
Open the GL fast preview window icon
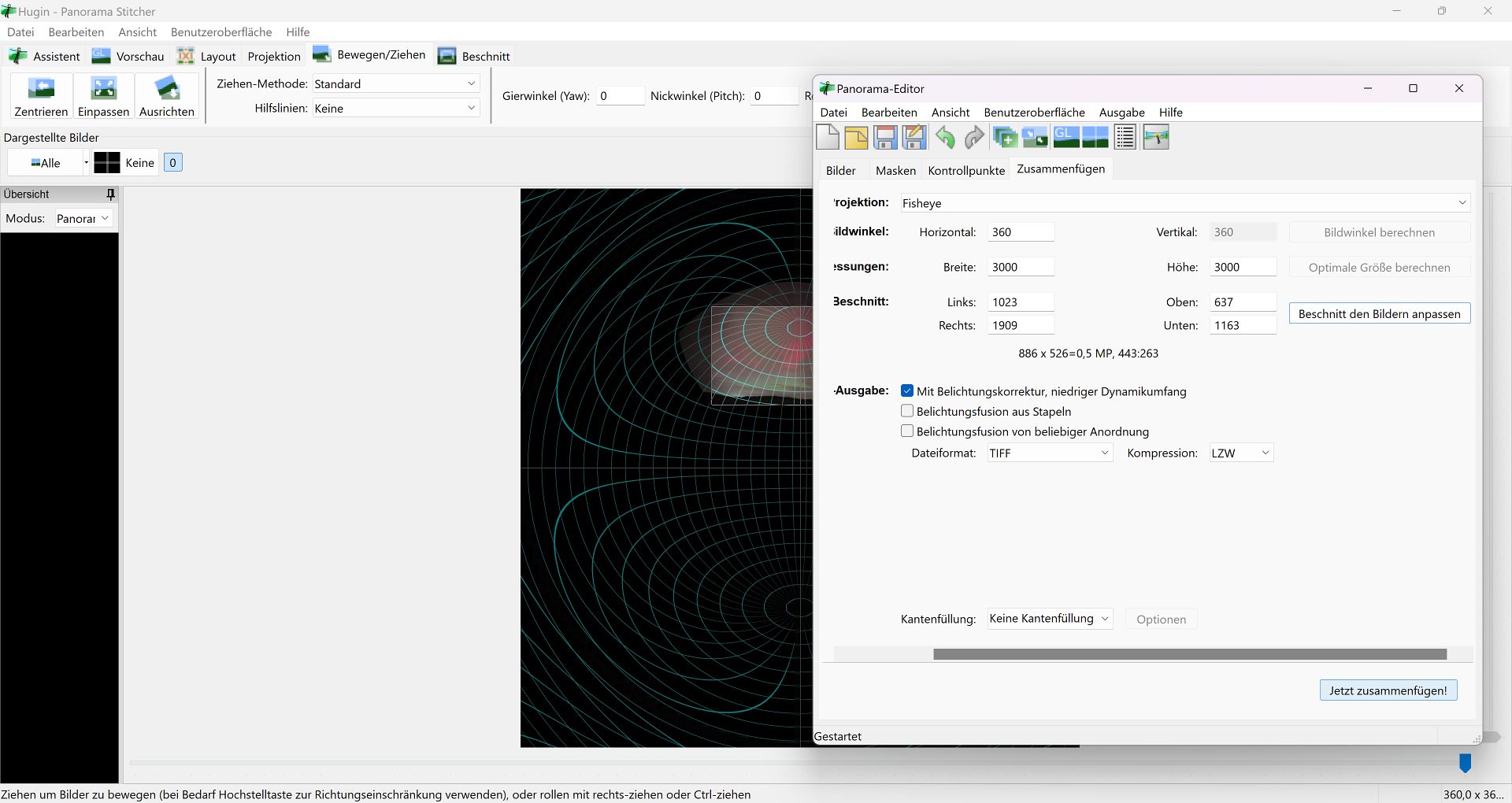click(x=1065, y=138)
